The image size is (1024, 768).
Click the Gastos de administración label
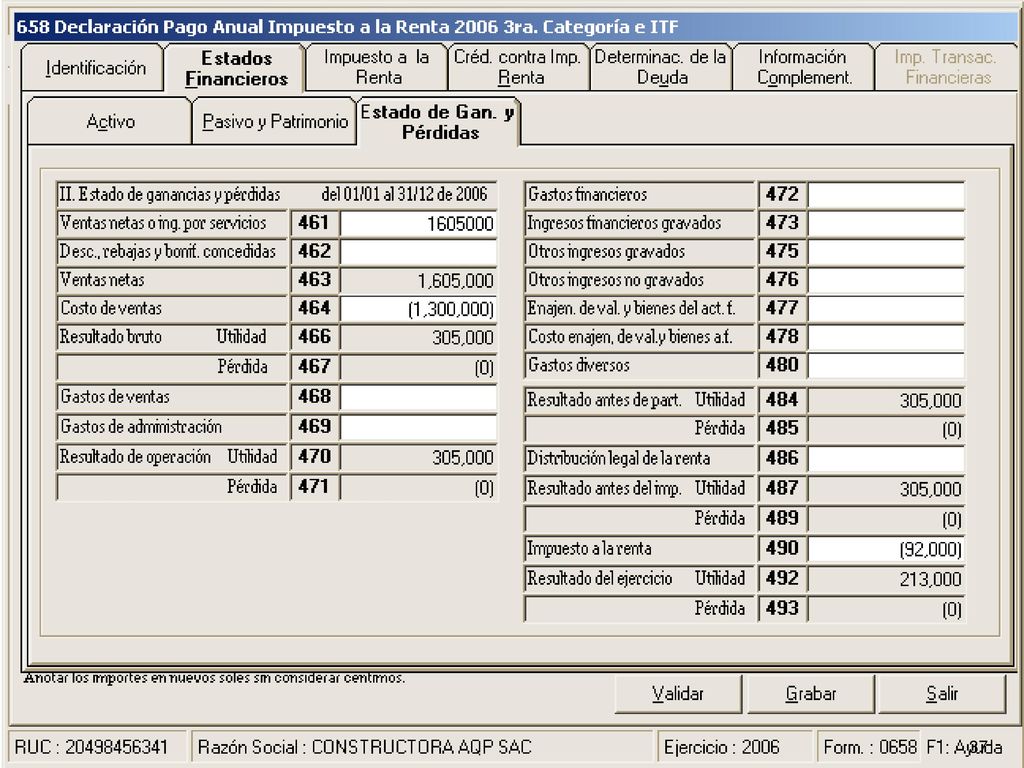(x=141, y=427)
